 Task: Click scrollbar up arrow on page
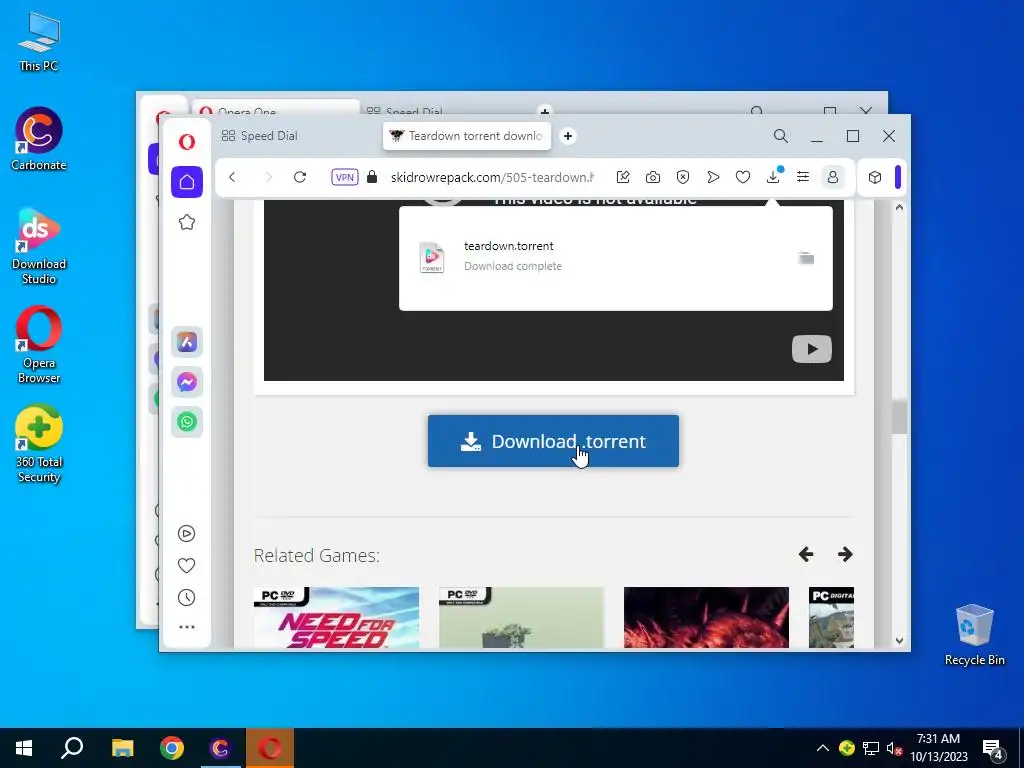click(899, 208)
